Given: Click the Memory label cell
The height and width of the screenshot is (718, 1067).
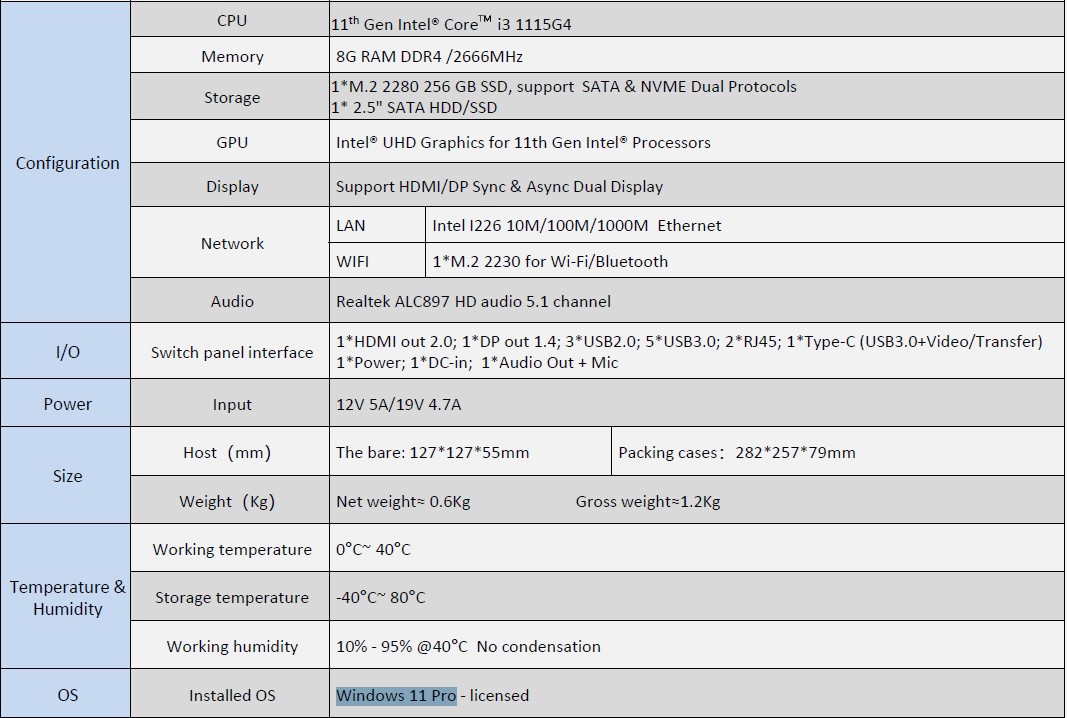Looking at the screenshot, I should [x=230, y=55].
